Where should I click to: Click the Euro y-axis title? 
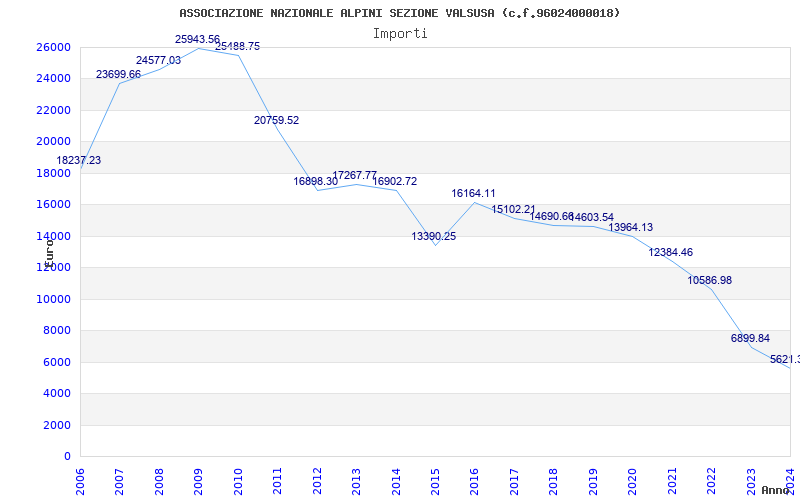pos(49,253)
